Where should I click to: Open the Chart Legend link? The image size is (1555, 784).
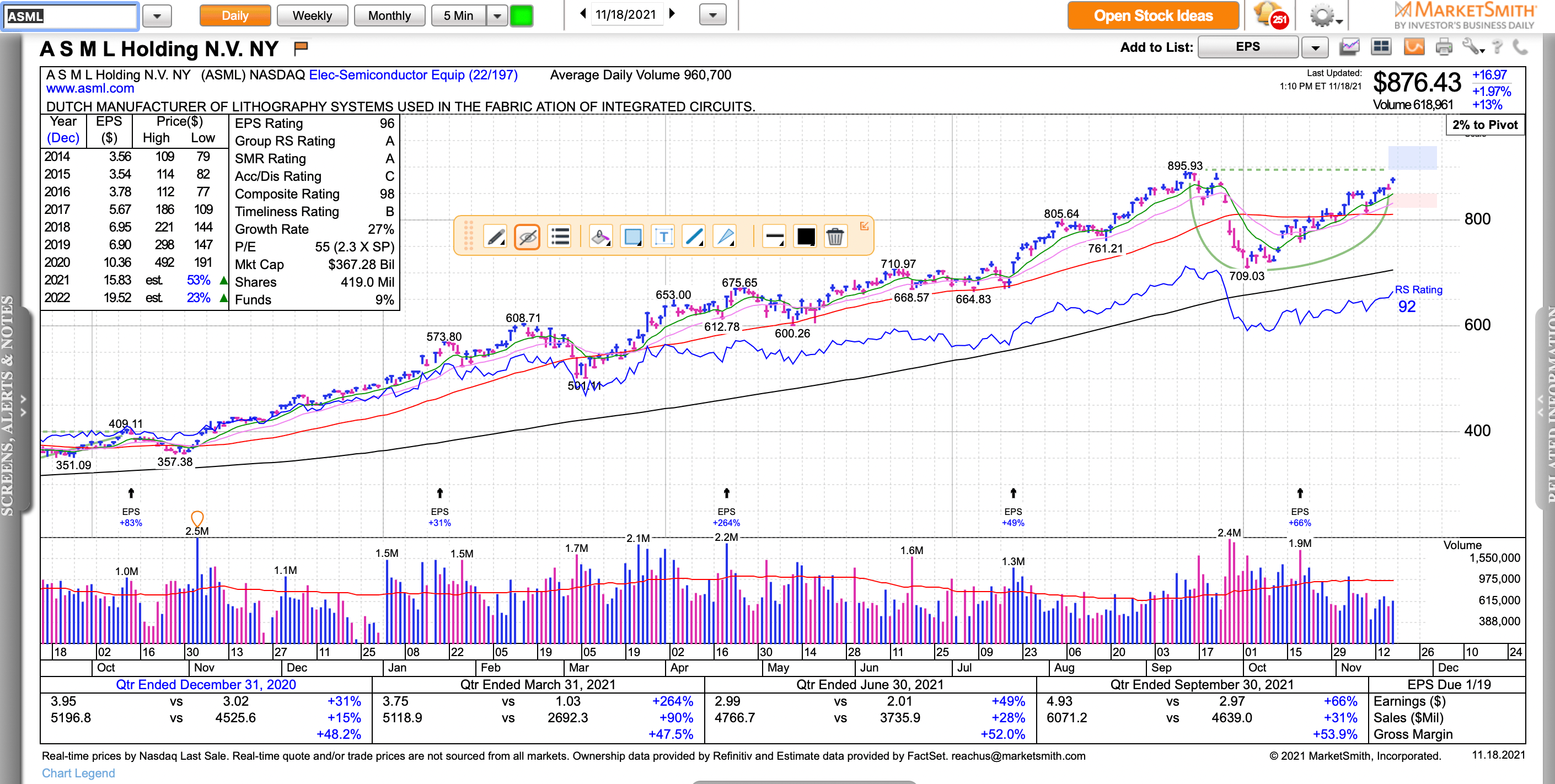pos(78,772)
